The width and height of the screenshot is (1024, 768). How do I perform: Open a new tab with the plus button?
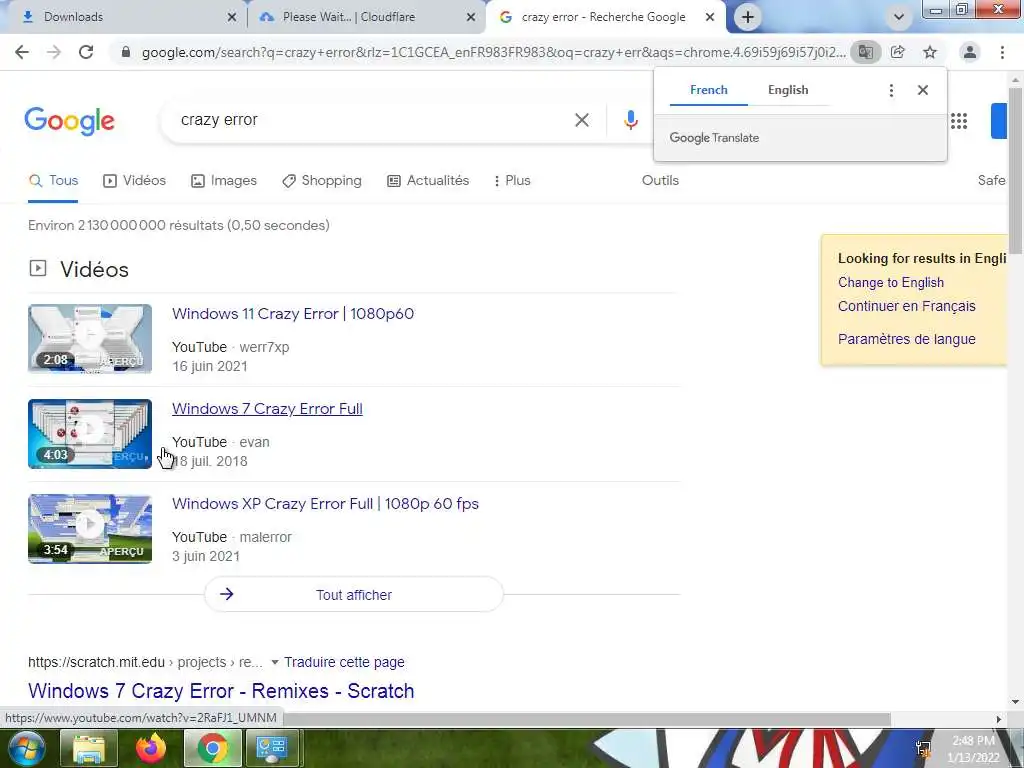point(748,17)
